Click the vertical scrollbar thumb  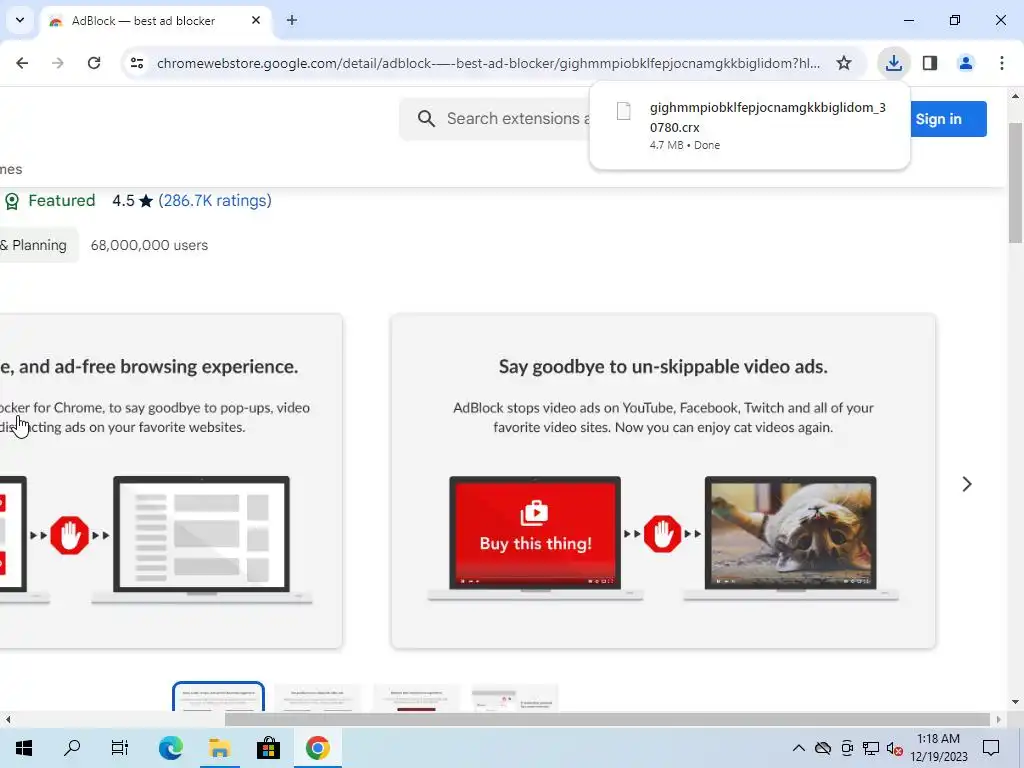click(1016, 183)
